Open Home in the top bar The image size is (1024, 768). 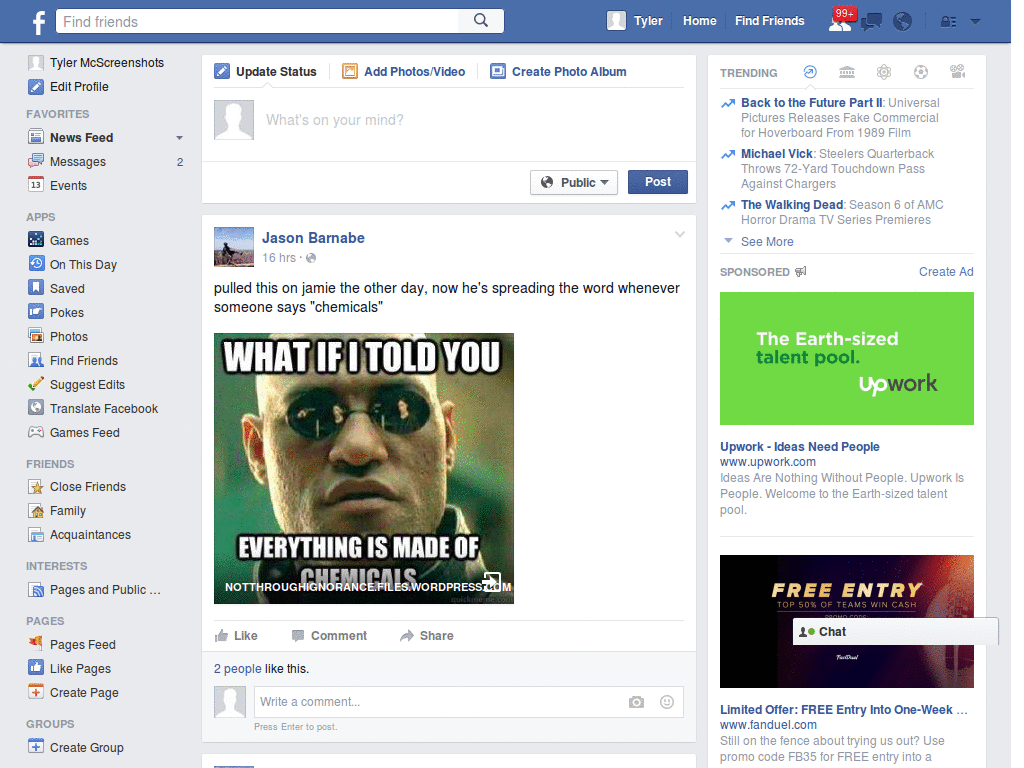point(699,21)
